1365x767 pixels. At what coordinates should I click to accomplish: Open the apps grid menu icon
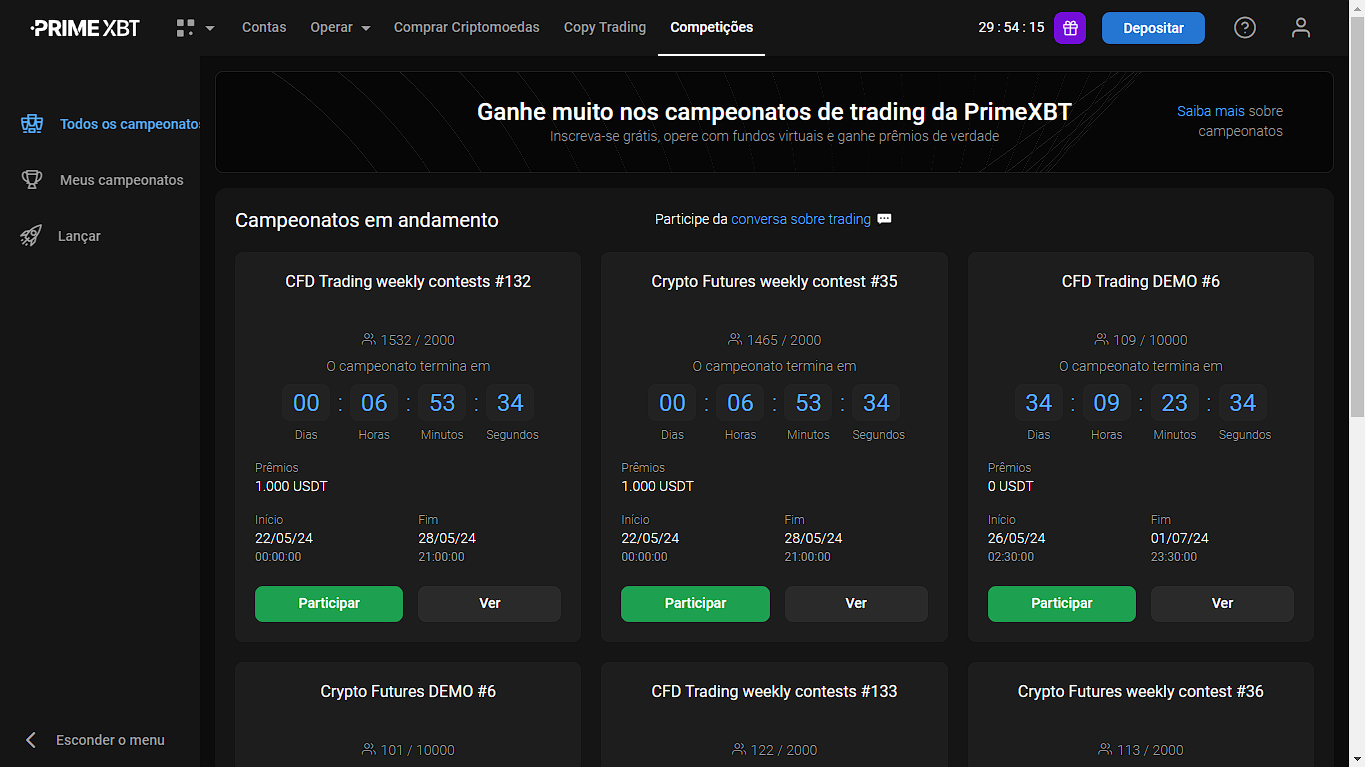pos(185,28)
